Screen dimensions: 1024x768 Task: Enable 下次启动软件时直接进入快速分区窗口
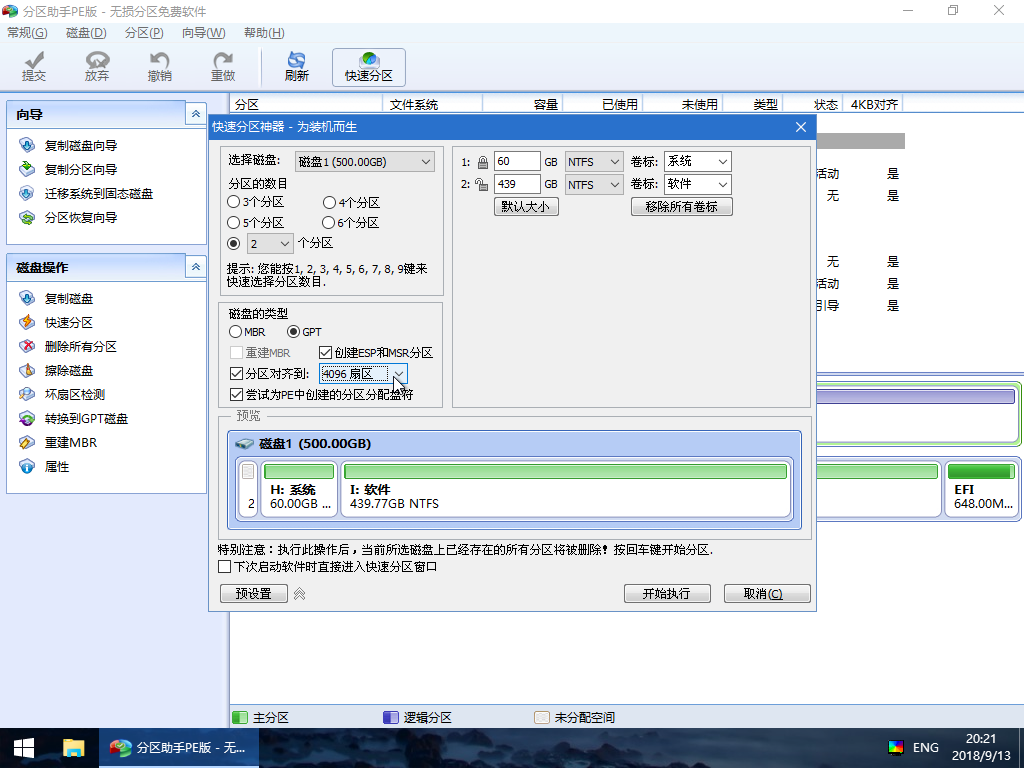pyautogui.click(x=225, y=565)
